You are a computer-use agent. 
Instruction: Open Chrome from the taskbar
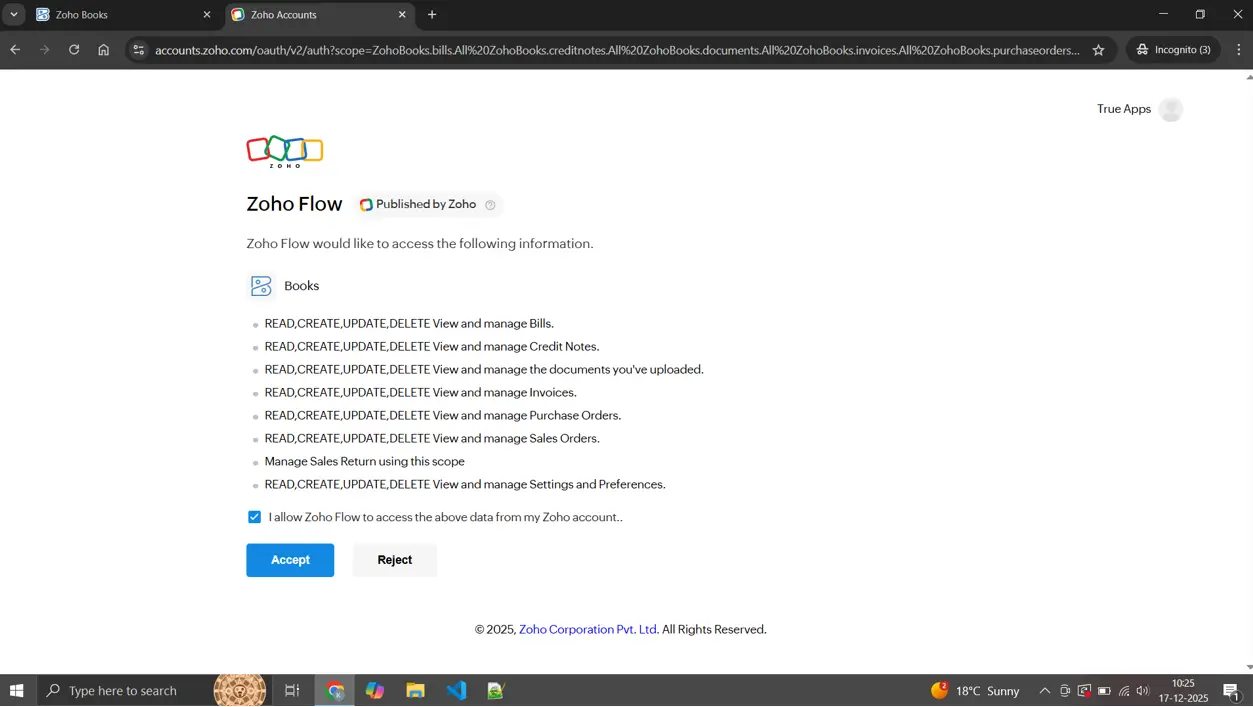tap(335, 690)
